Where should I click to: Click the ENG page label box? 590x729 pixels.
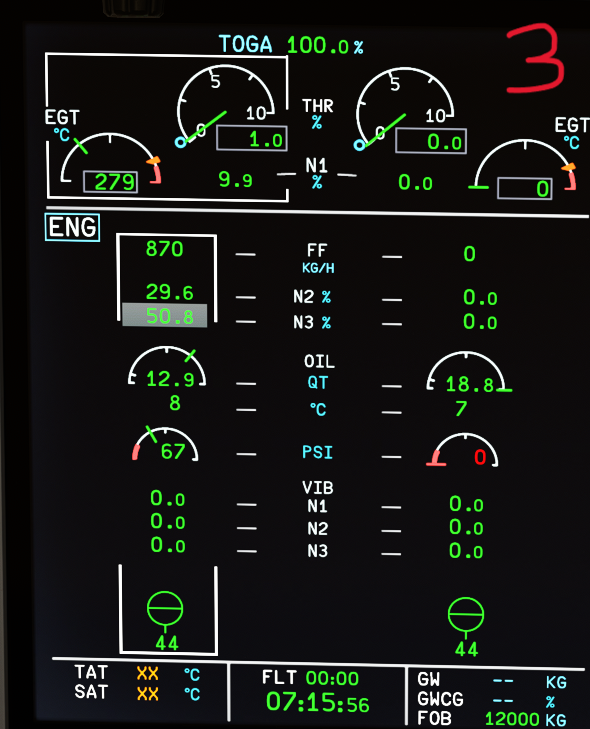[72, 227]
